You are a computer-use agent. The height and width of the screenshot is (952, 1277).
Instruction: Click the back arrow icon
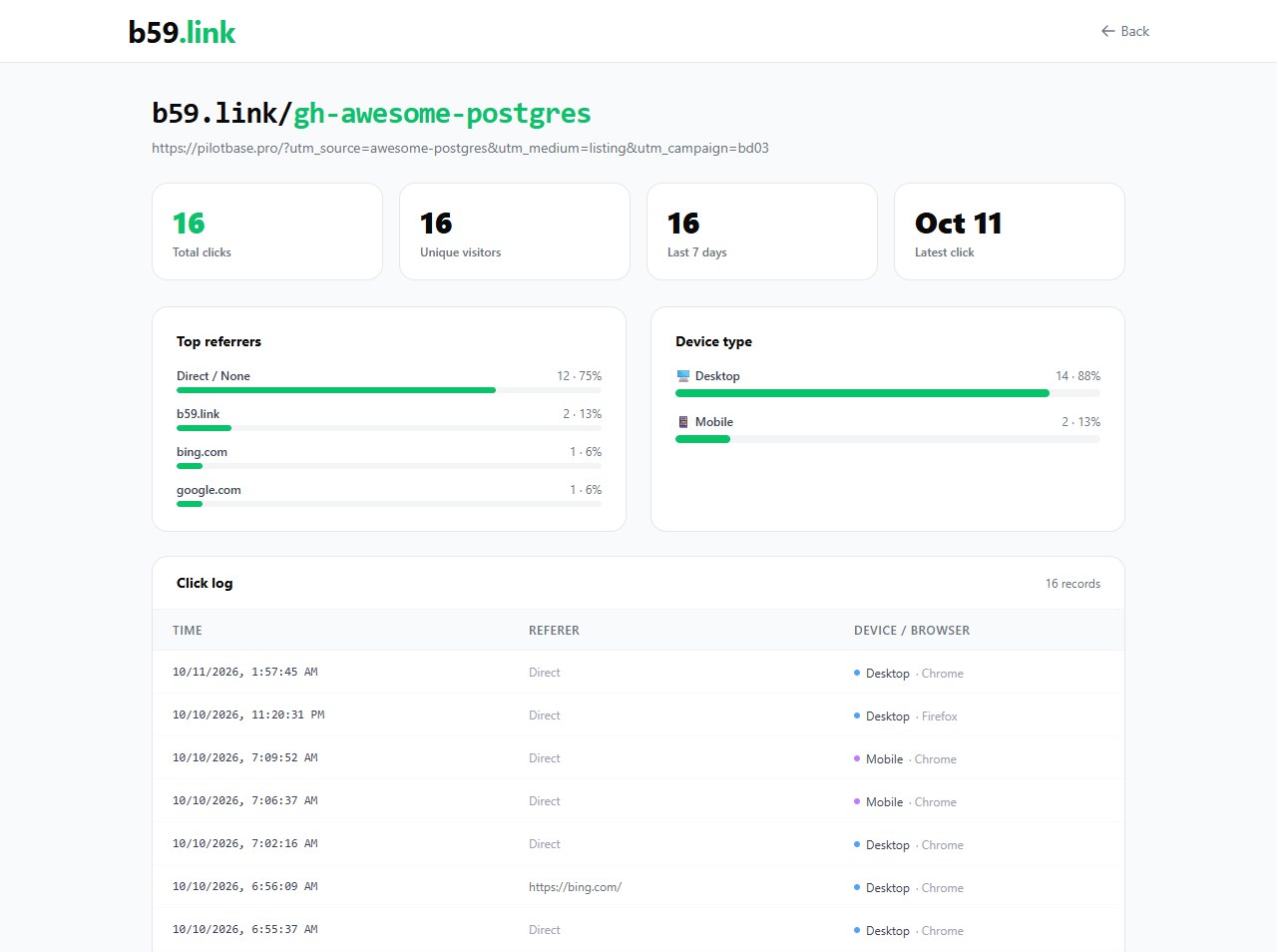pyautogui.click(x=1107, y=31)
